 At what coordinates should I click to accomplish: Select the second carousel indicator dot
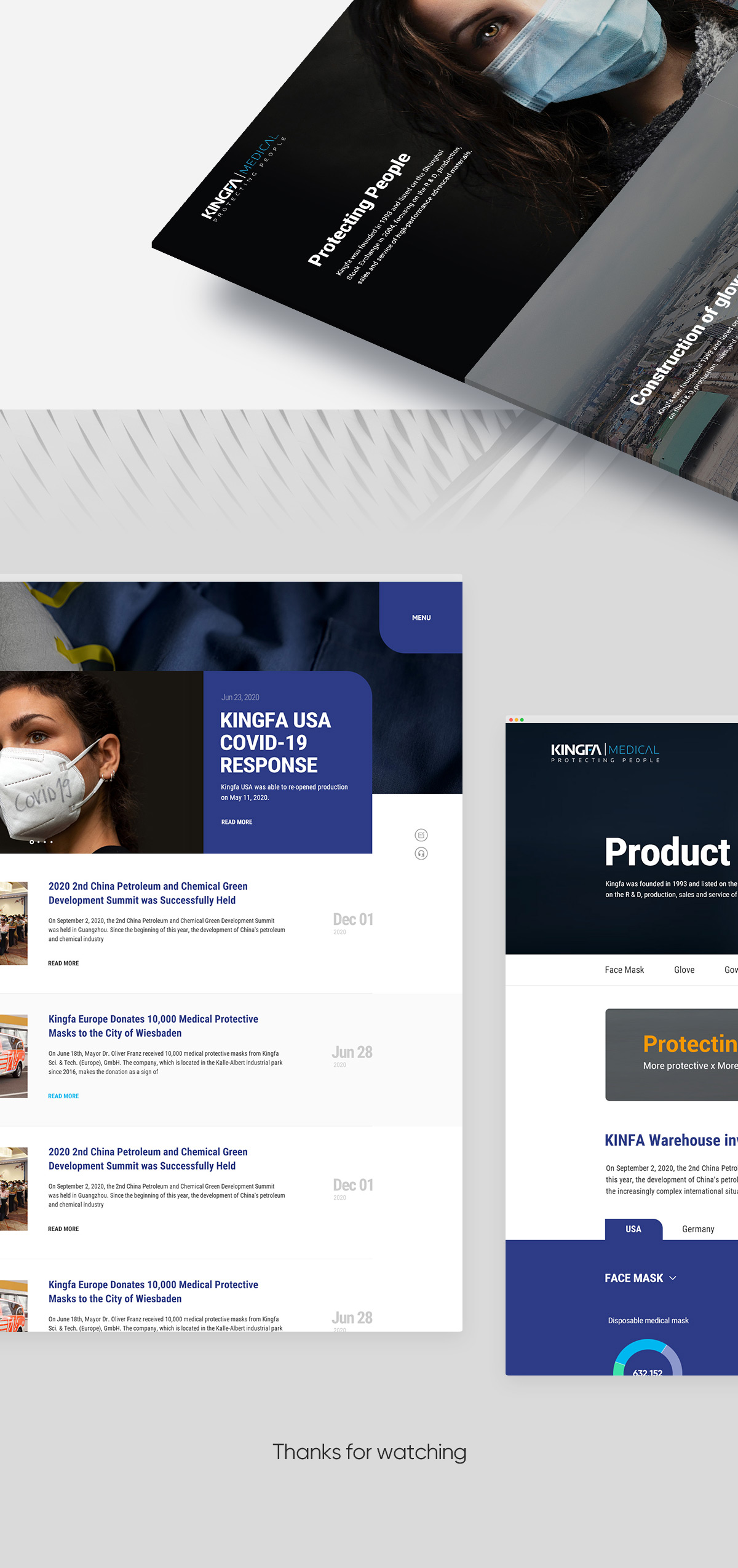(39, 842)
